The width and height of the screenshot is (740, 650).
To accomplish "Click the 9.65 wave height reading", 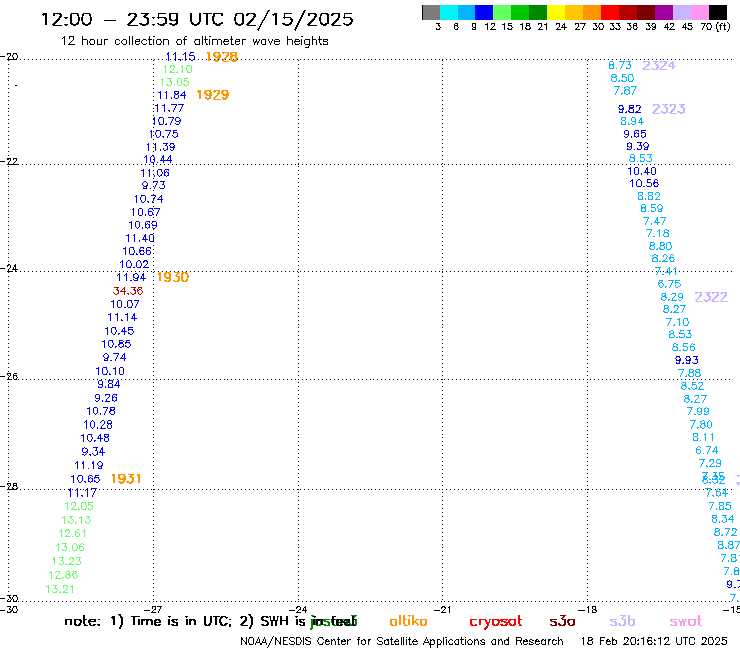I will (x=635, y=134).
